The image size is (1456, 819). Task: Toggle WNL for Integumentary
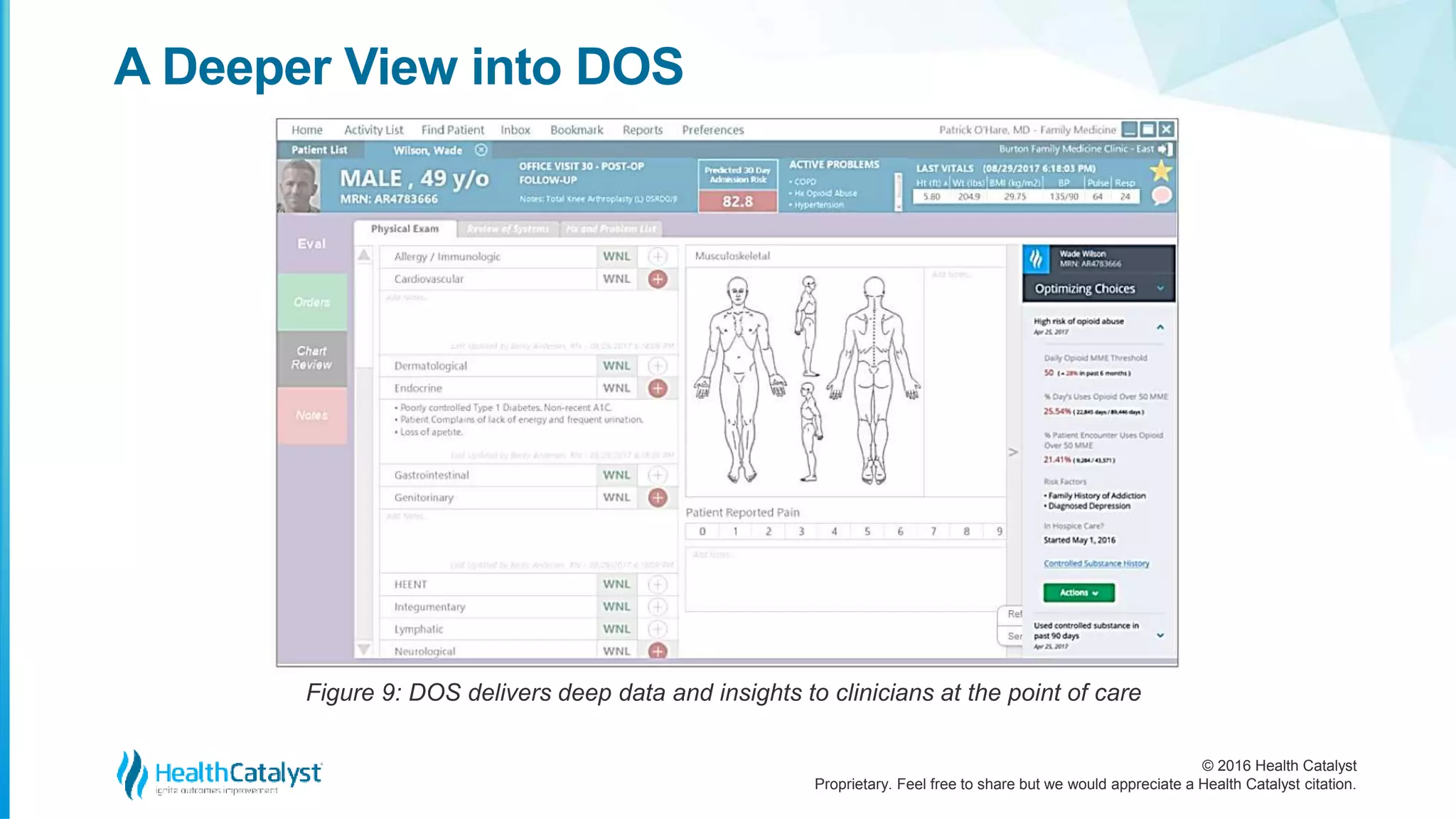616,607
